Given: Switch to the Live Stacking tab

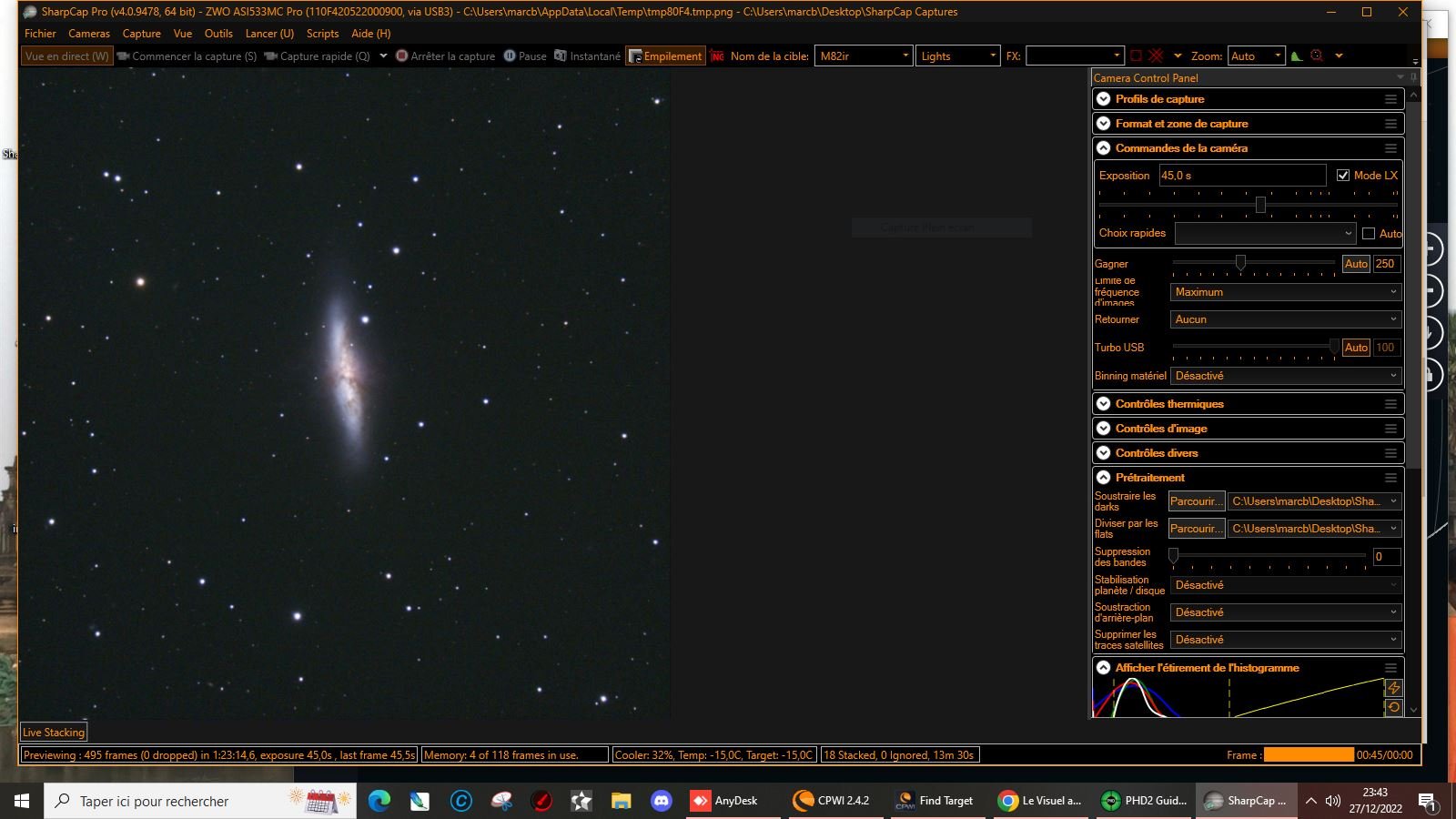Looking at the screenshot, I should tap(54, 733).
